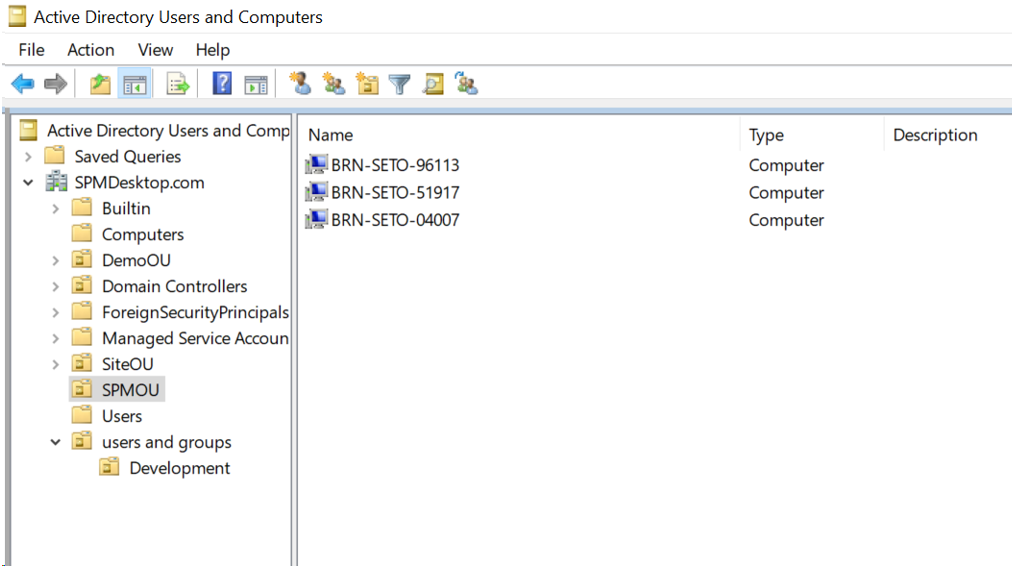The image size is (1012, 566).
Task: Select the Development OU in the tree
Action: click(179, 468)
